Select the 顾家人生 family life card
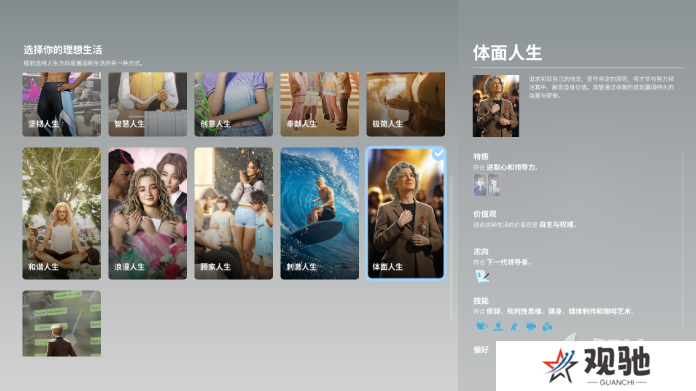The image size is (696, 391). tap(233, 213)
